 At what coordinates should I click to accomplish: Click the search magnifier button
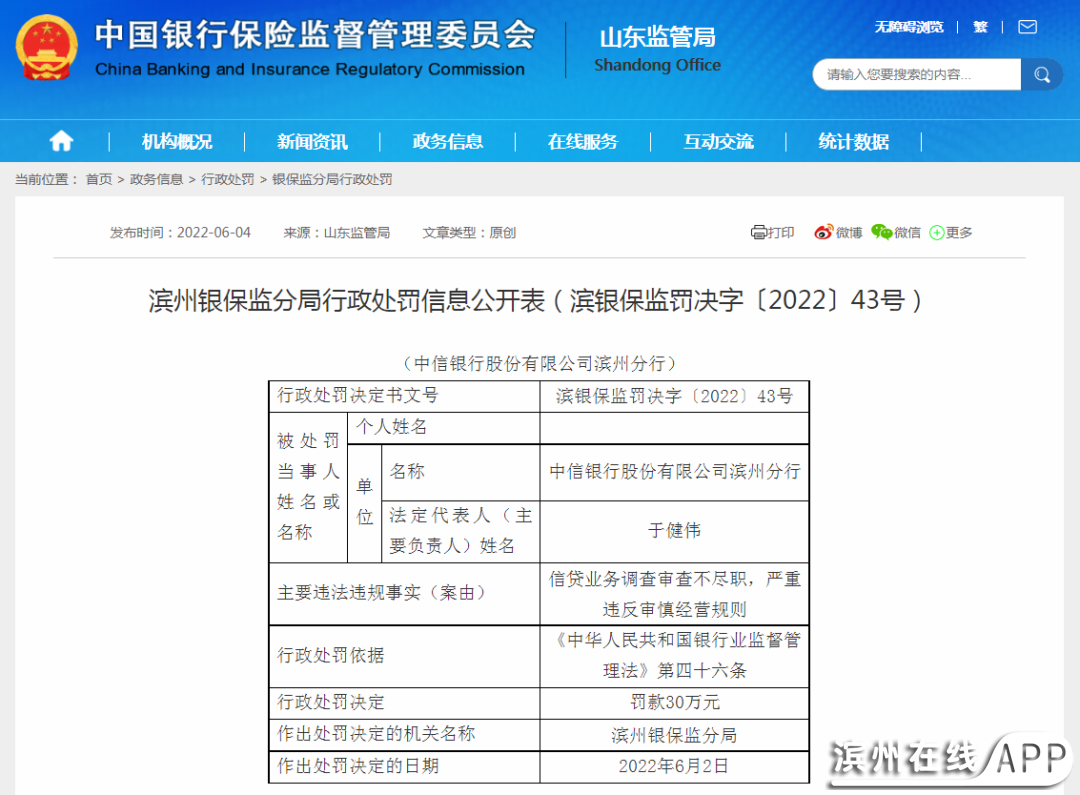(x=1042, y=75)
